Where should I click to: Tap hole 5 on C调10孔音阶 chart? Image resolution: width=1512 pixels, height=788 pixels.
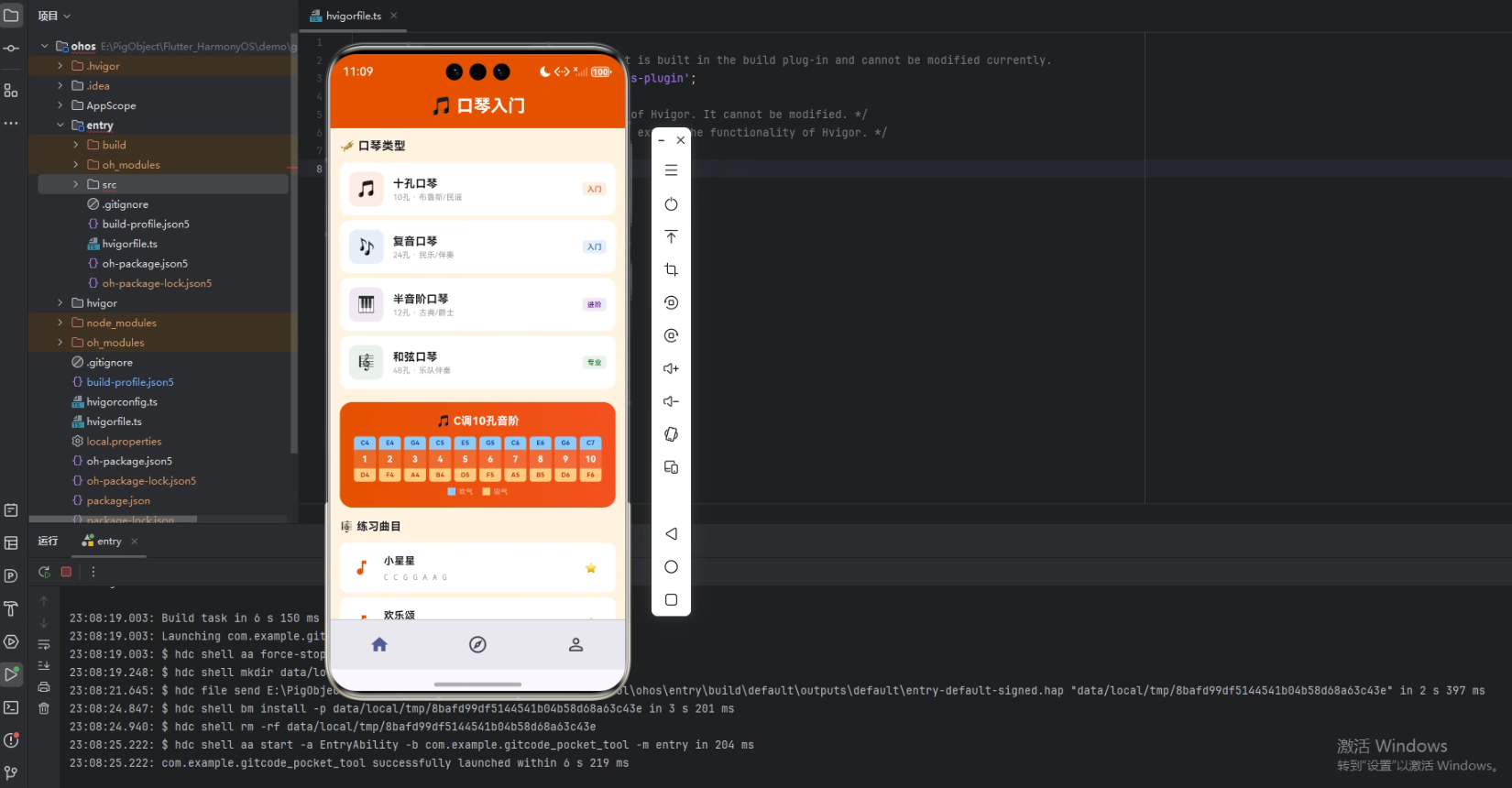pyautogui.click(x=466, y=459)
